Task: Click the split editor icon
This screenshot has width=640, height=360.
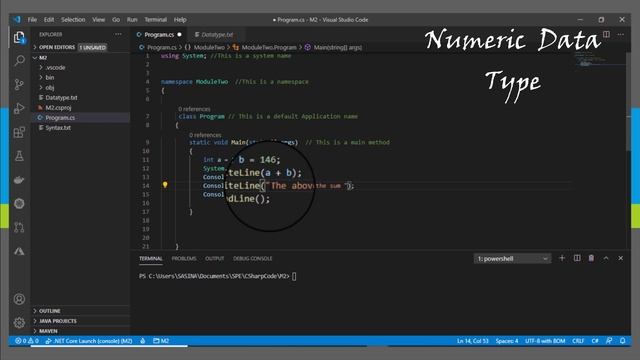Action: coord(607,34)
